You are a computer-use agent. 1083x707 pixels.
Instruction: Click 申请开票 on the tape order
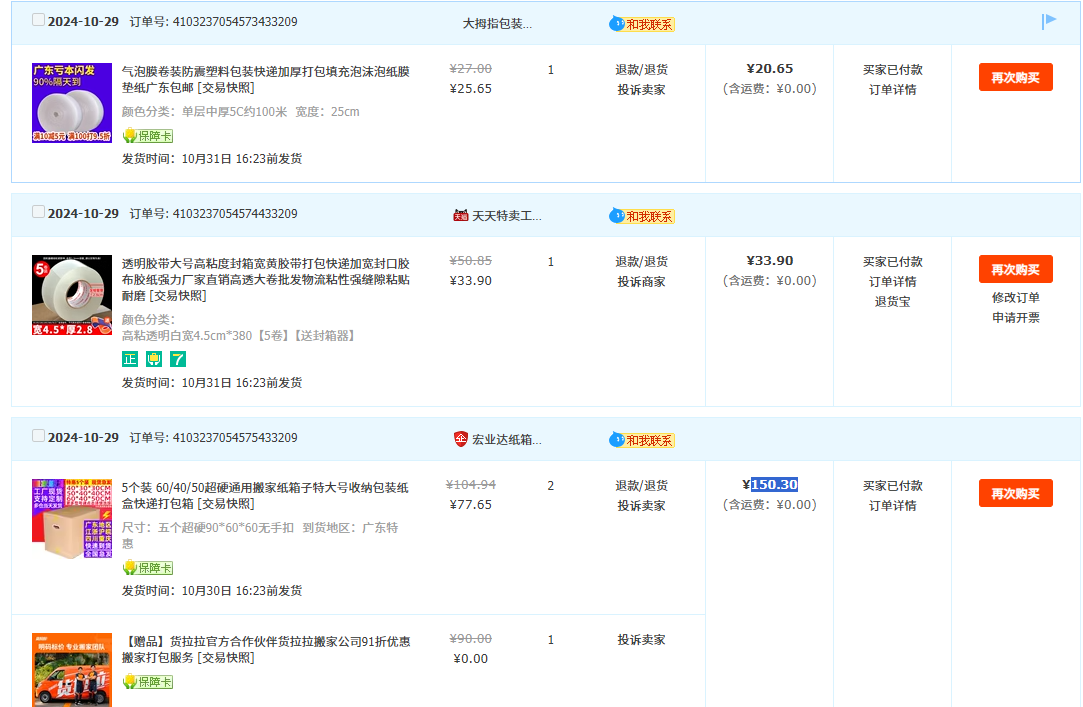(x=1015, y=317)
